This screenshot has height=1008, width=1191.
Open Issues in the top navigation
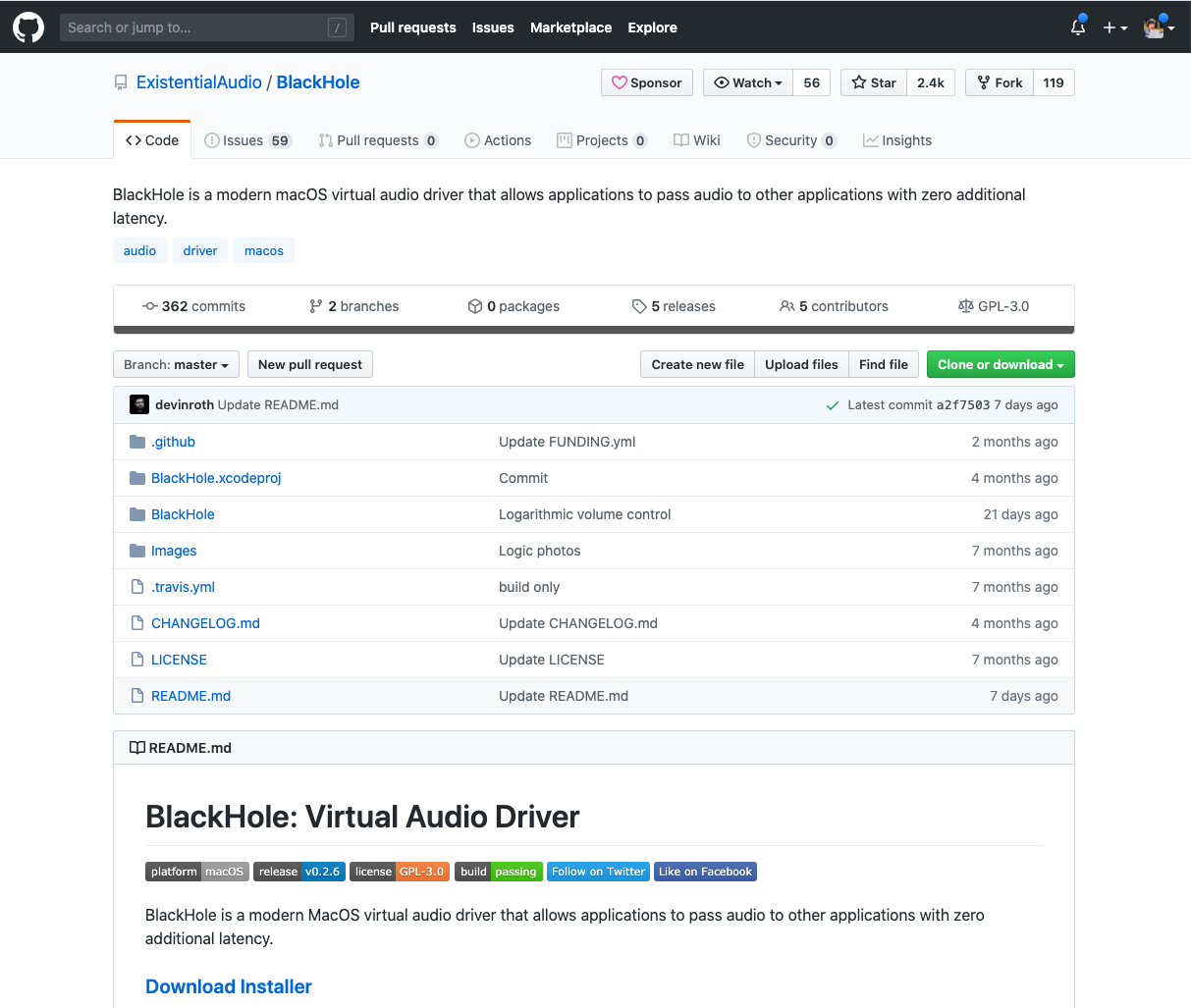point(493,27)
